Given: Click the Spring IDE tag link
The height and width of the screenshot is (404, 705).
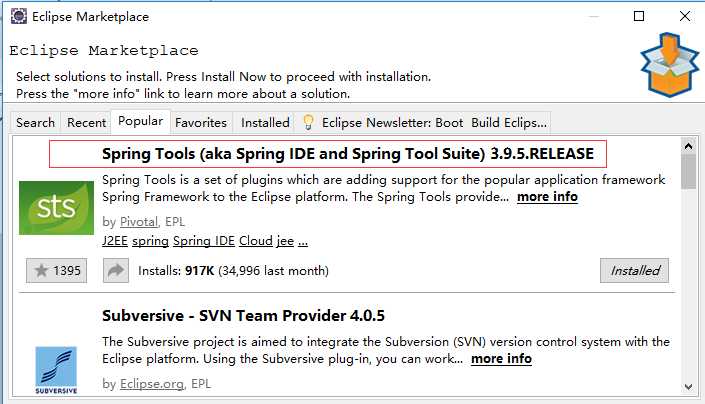Looking at the screenshot, I should pos(204,241).
